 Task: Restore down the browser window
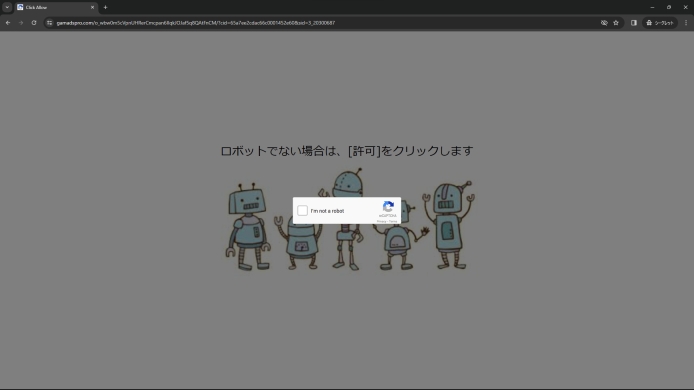point(669,7)
